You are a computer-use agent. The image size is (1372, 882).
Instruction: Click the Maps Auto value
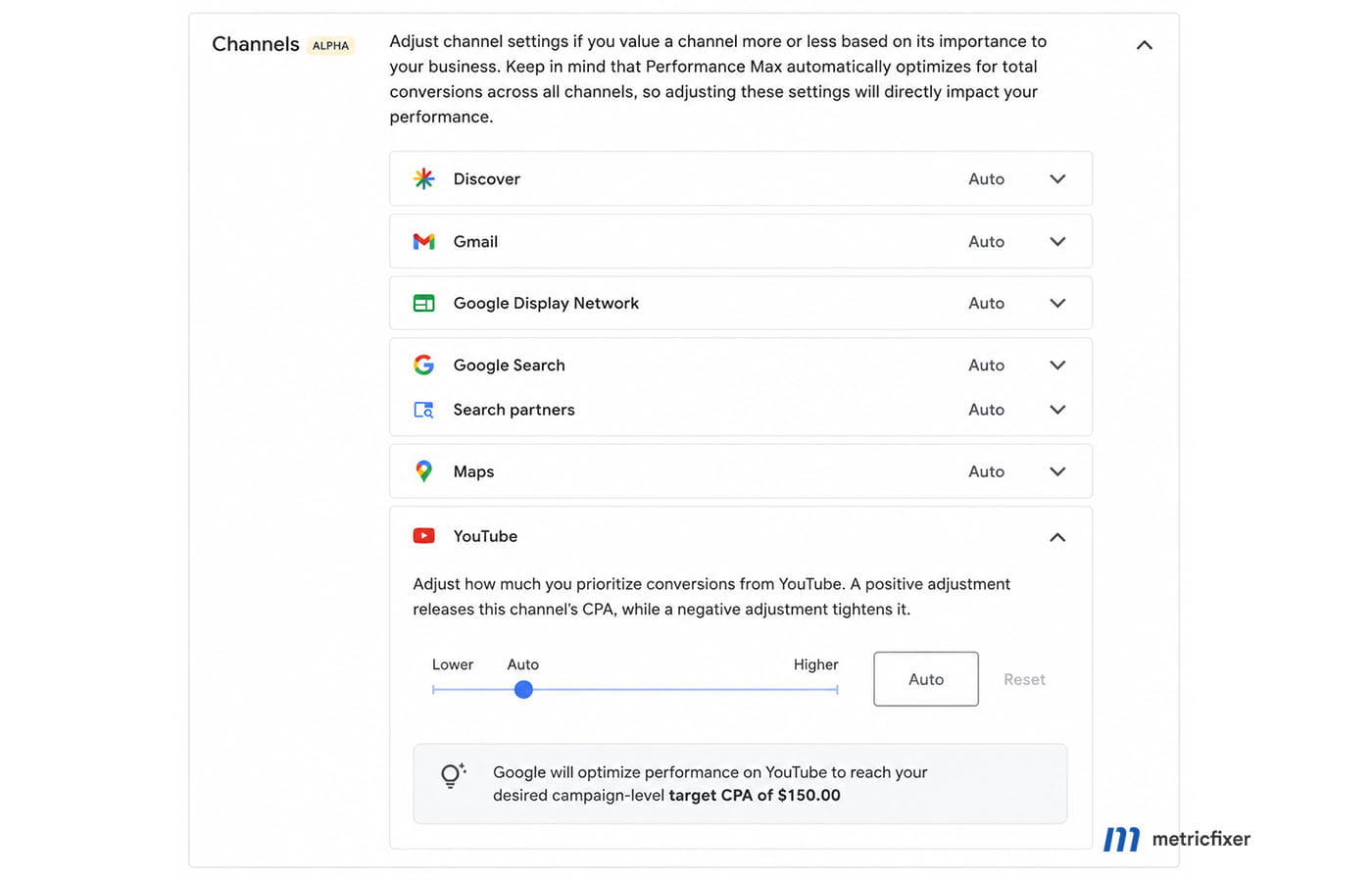click(986, 471)
